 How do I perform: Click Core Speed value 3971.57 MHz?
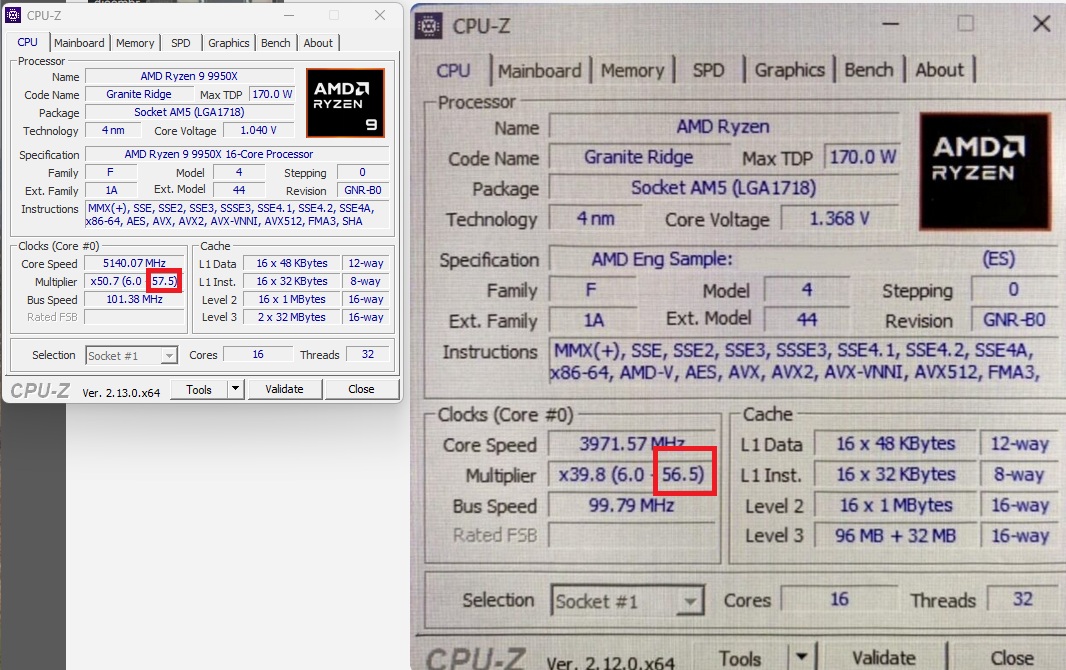pyautogui.click(x=632, y=444)
